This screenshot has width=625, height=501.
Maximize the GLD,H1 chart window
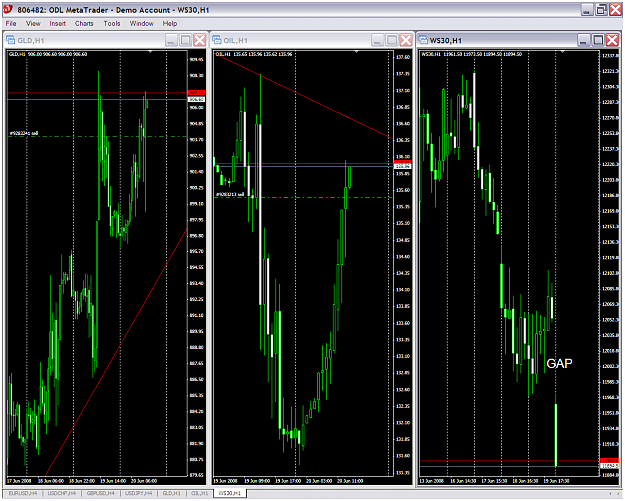(x=185, y=40)
